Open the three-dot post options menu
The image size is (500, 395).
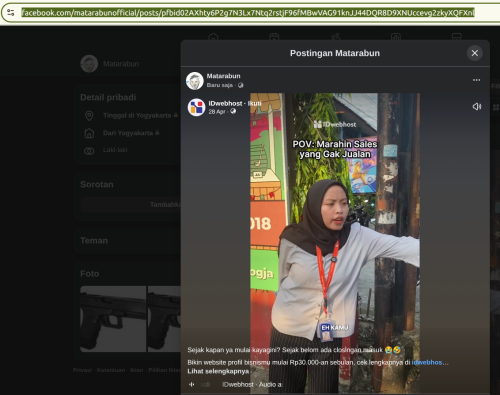[476, 80]
